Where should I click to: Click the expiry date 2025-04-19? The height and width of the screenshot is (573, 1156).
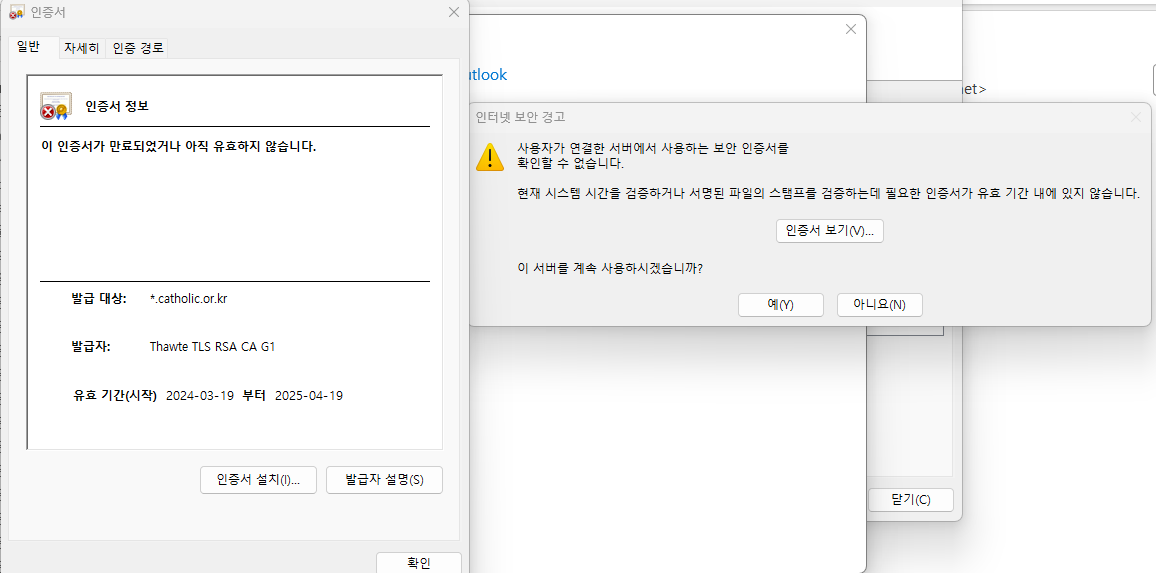click(309, 395)
